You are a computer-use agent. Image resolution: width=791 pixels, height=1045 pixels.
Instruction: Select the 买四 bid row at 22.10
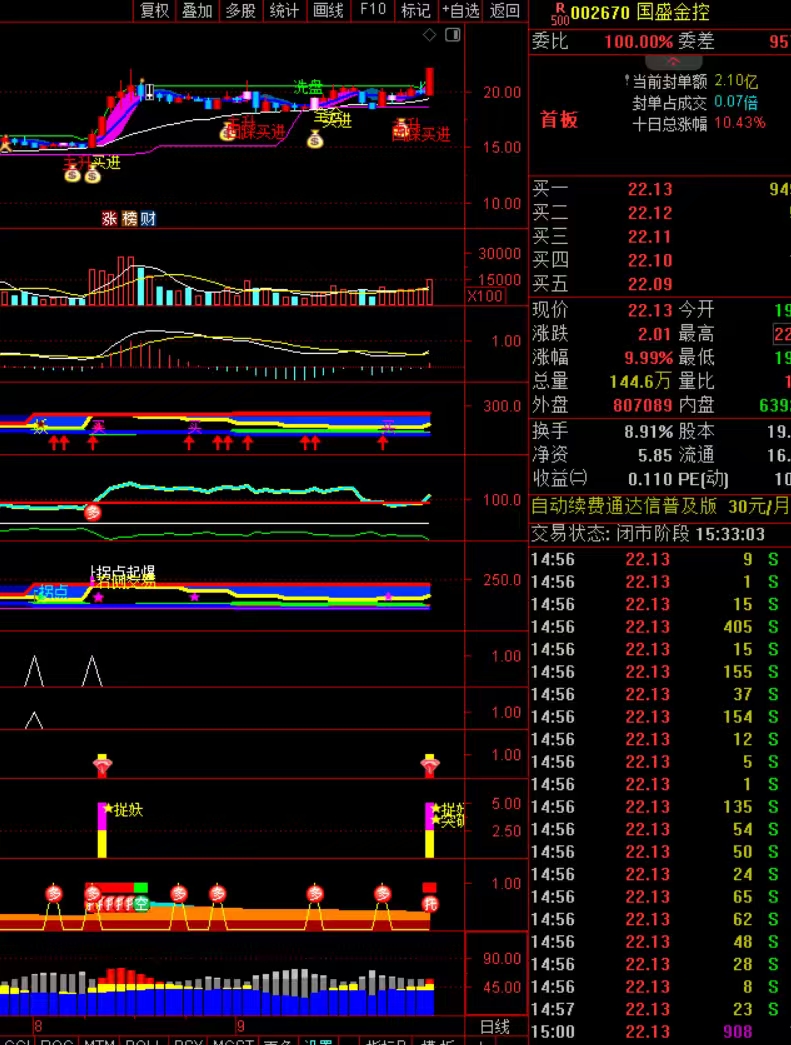click(x=660, y=261)
